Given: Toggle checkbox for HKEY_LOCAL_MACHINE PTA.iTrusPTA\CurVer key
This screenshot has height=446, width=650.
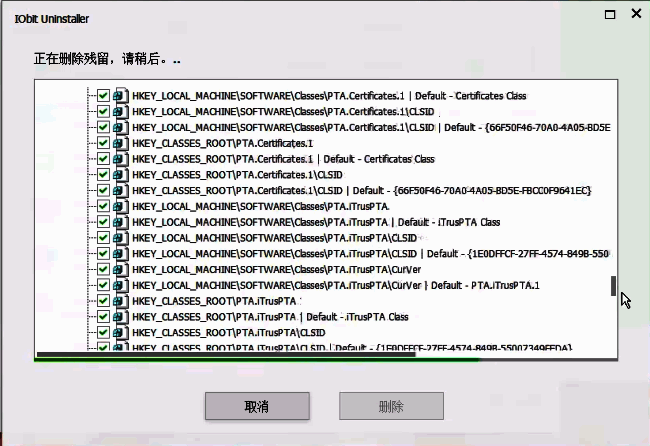Looking at the screenshot, I should coord(103,269).
